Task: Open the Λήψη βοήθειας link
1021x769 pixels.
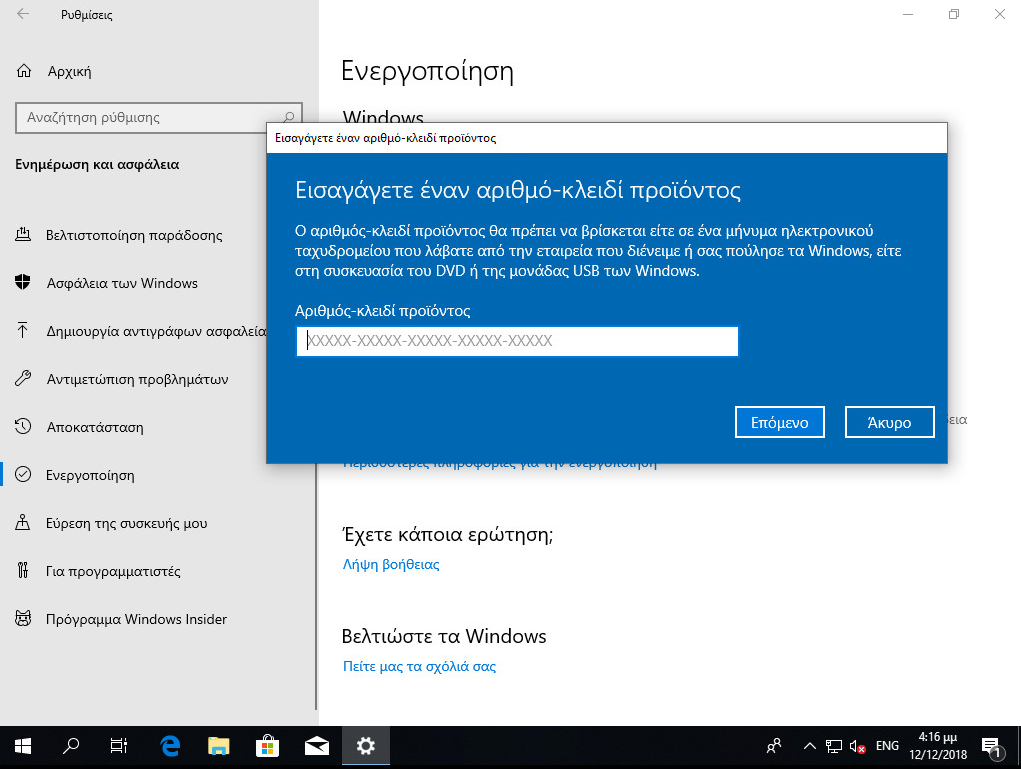Action: 391,564
